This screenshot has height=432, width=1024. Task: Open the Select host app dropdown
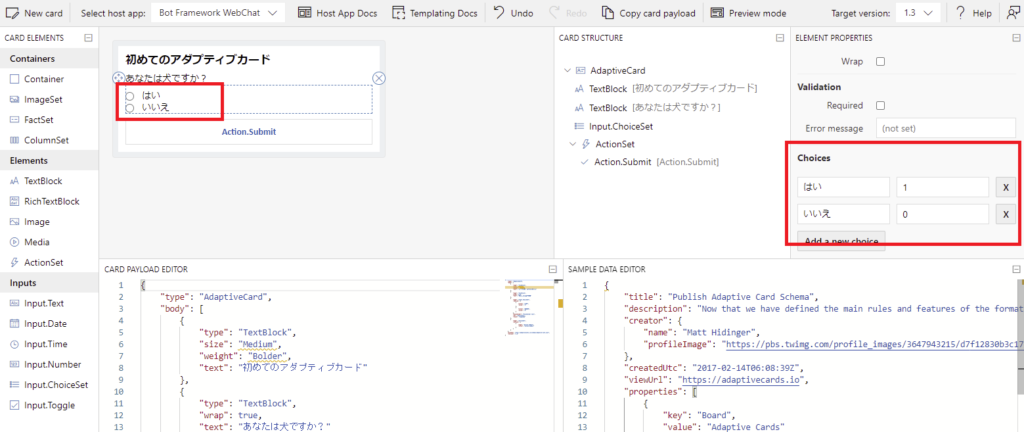[x=218, y=12]
